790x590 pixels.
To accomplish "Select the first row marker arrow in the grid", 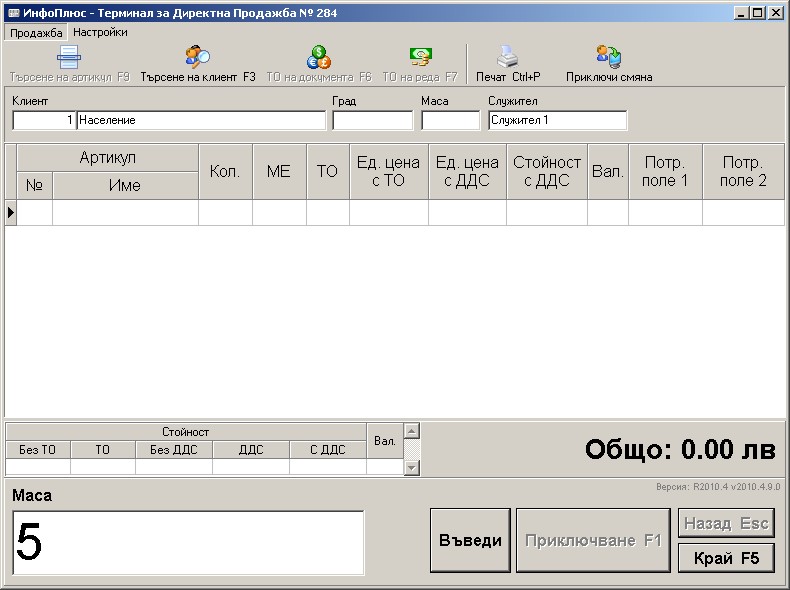I will 11,213.
